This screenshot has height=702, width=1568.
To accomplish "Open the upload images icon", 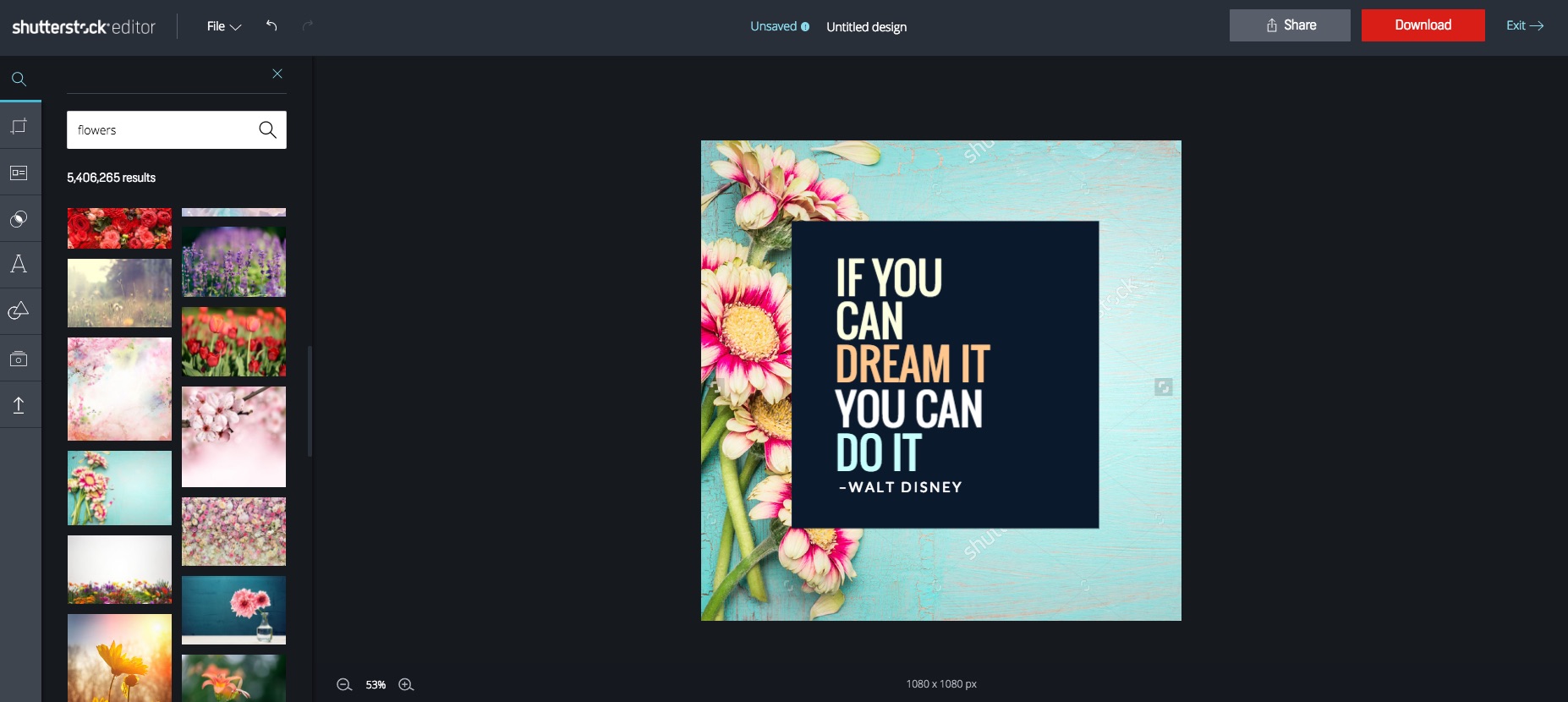I will (19, 405).
